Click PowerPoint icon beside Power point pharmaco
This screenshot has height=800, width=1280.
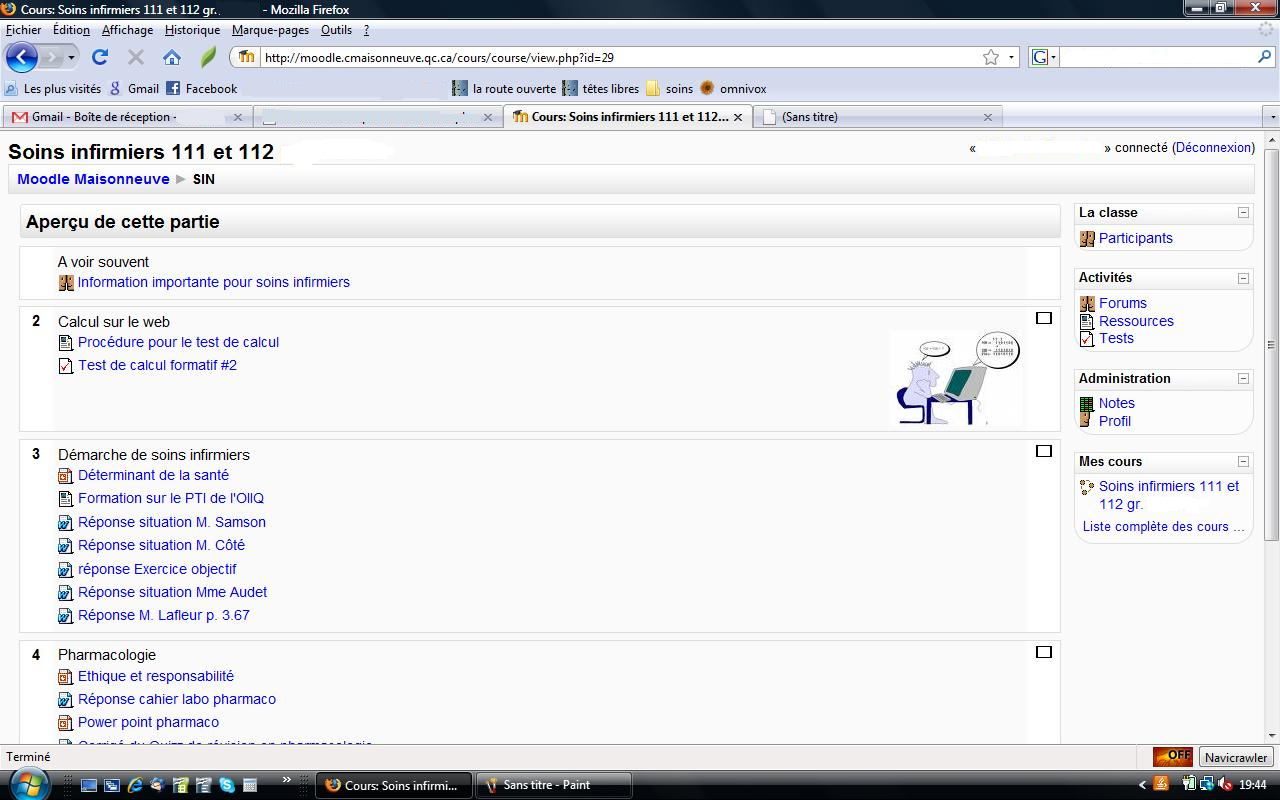(66, 723)
